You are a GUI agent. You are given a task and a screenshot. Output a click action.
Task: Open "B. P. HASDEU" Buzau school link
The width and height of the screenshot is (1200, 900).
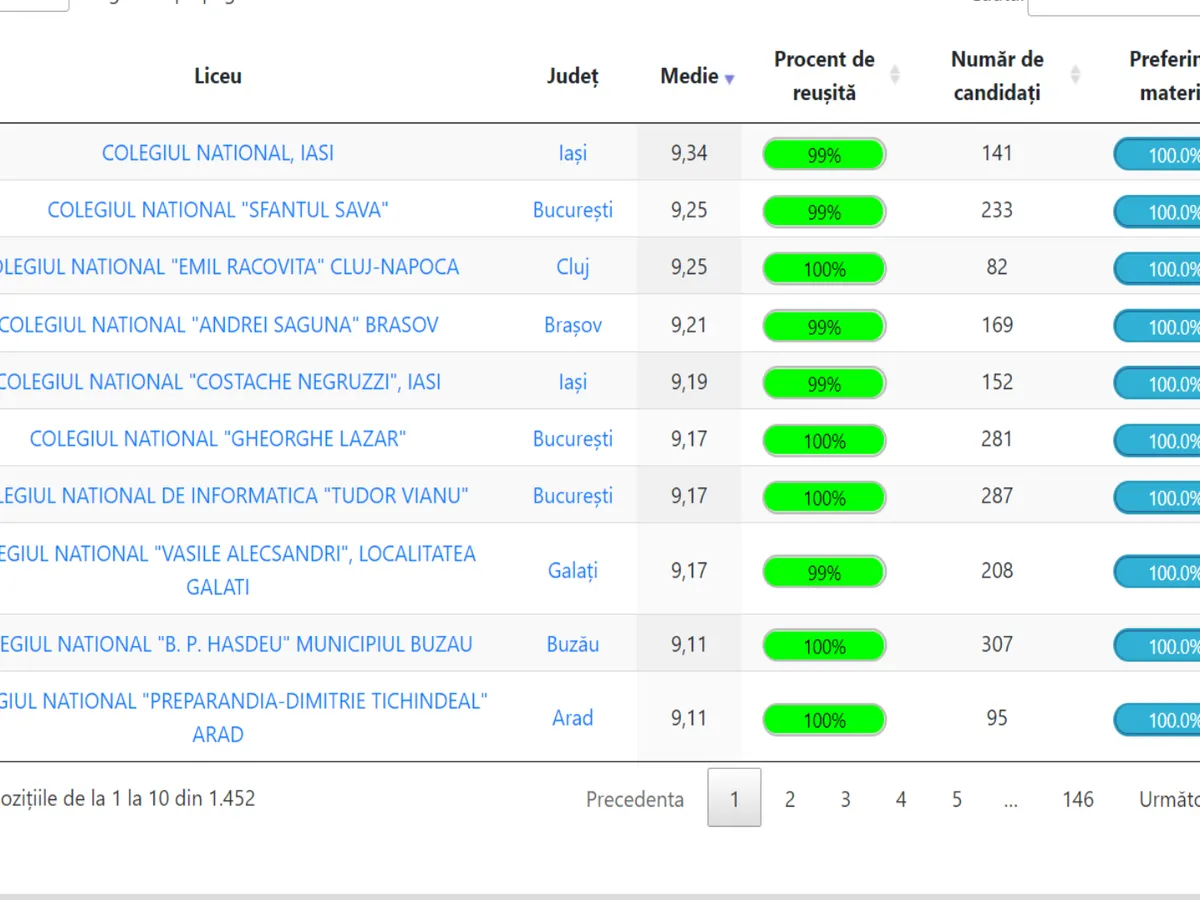pos(236,644)
